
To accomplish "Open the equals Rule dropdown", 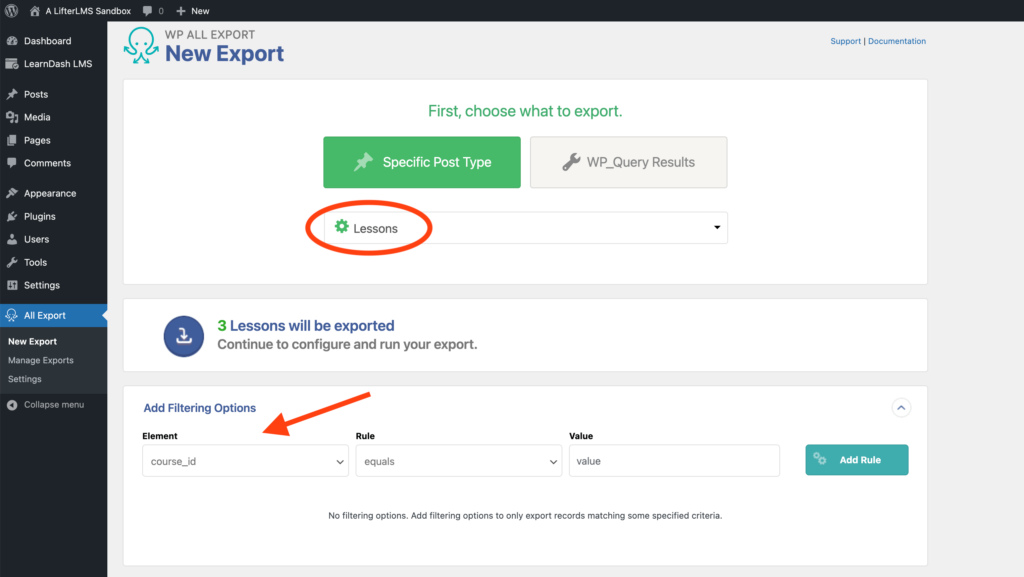I will (x=458, y=461).
